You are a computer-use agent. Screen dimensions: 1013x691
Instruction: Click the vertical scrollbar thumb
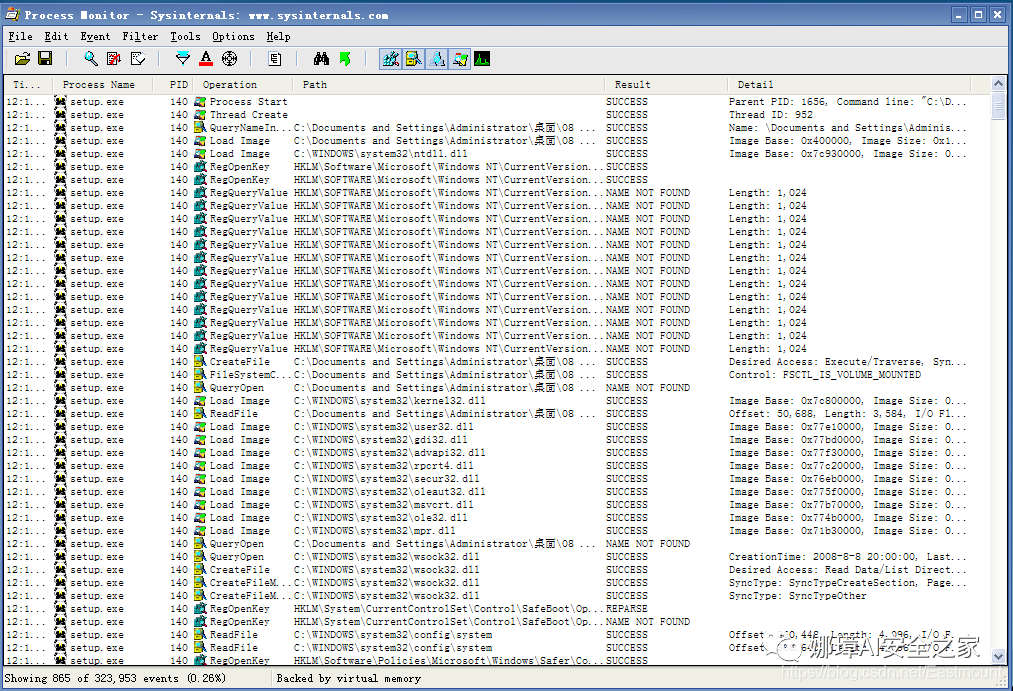tap(998, 105)
